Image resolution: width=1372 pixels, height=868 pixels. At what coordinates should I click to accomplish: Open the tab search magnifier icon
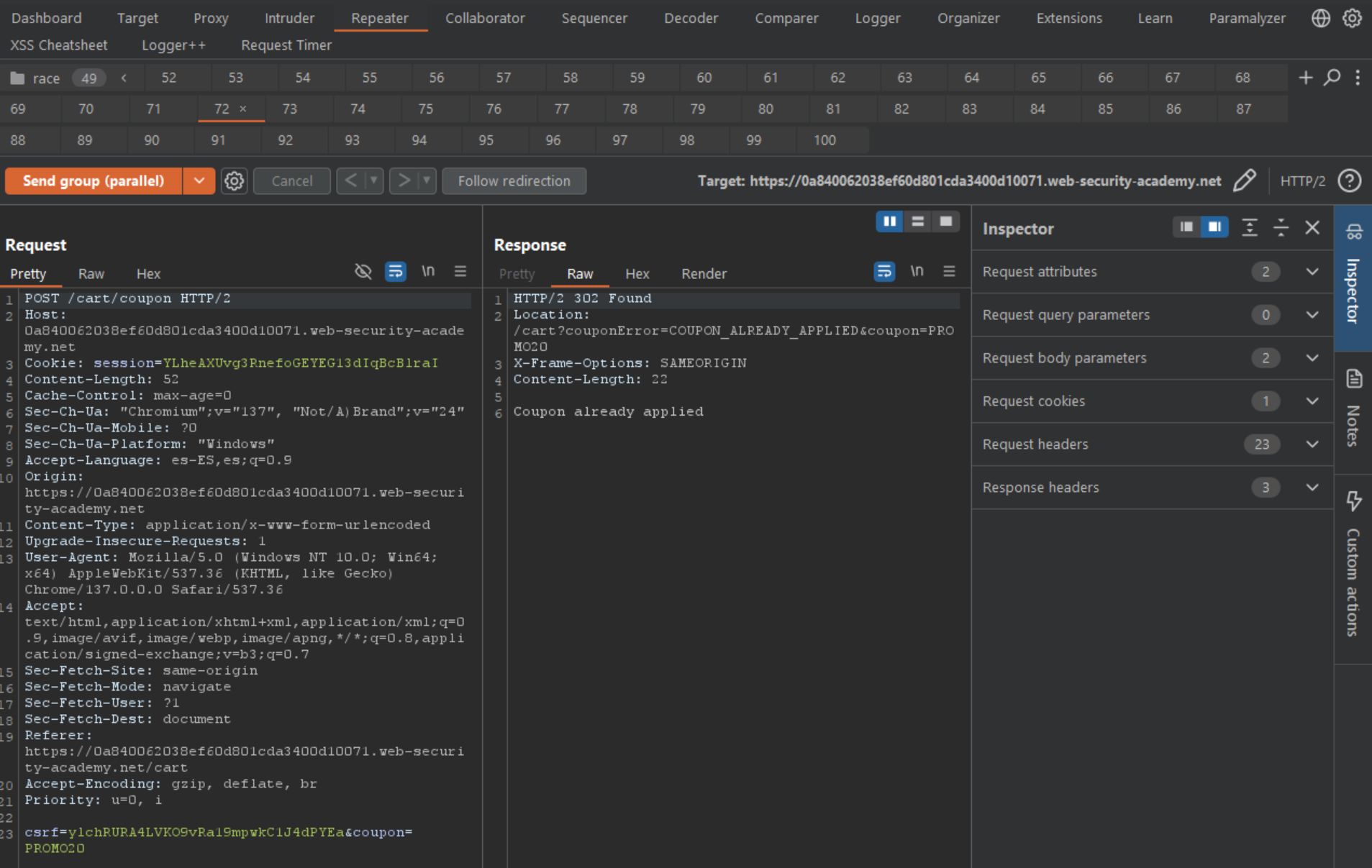1332,78
